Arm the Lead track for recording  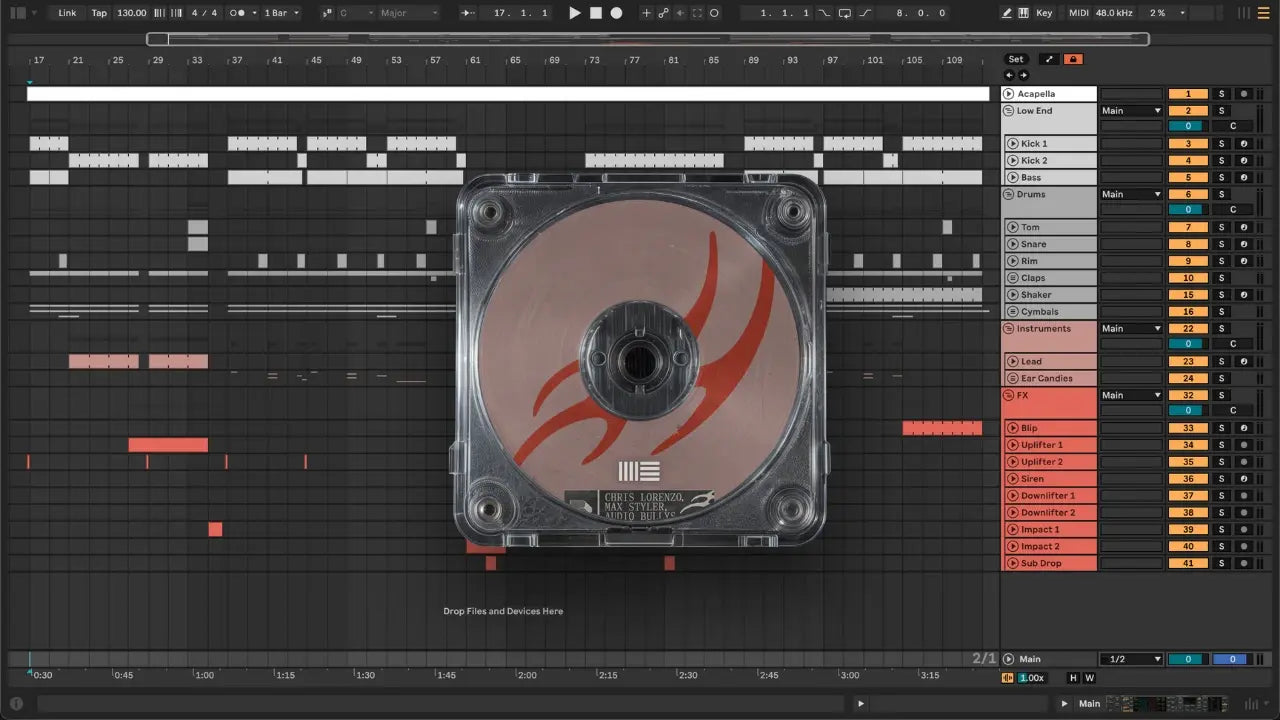coord(1243,361)
